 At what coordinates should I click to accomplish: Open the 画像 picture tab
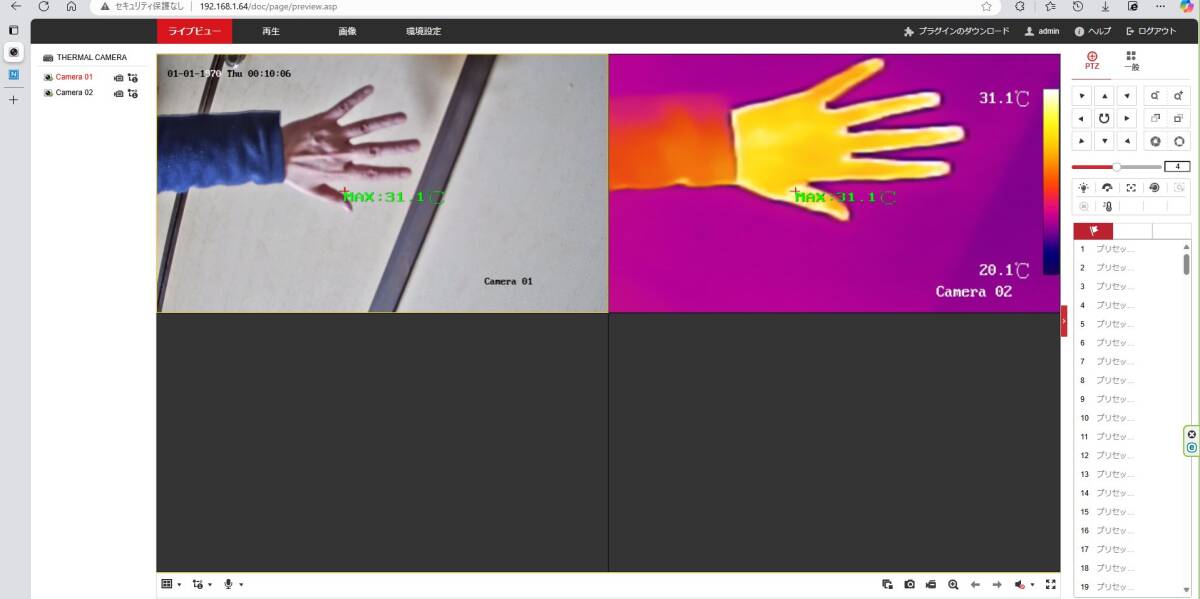347,31
